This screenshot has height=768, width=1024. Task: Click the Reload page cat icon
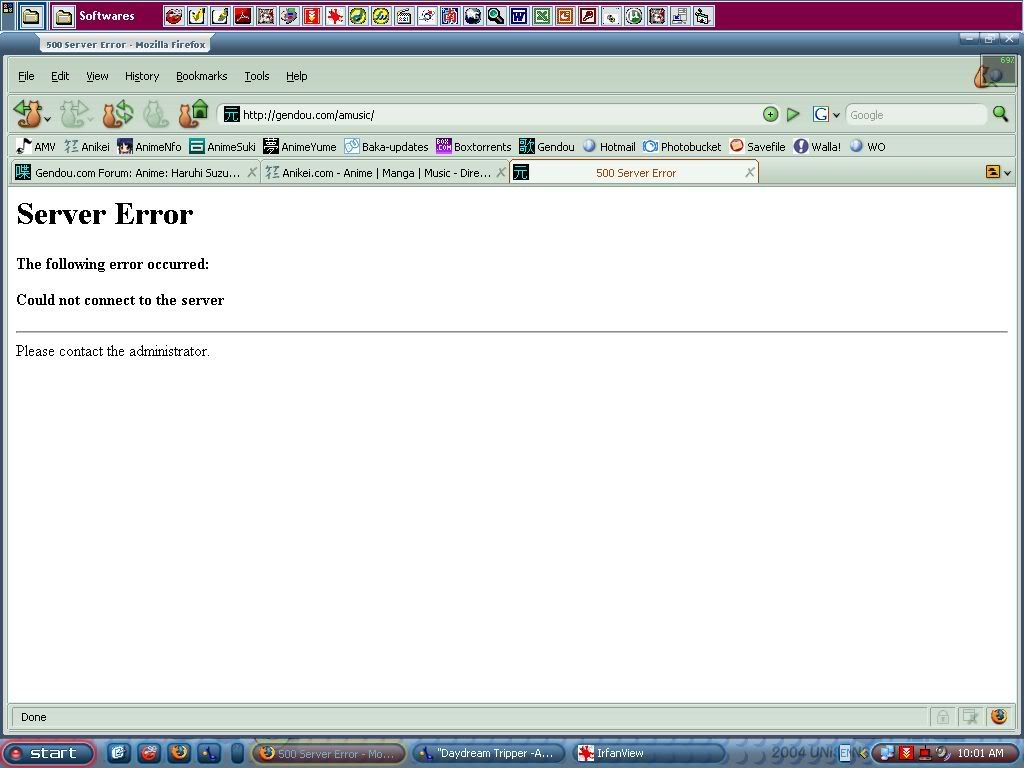117,114
